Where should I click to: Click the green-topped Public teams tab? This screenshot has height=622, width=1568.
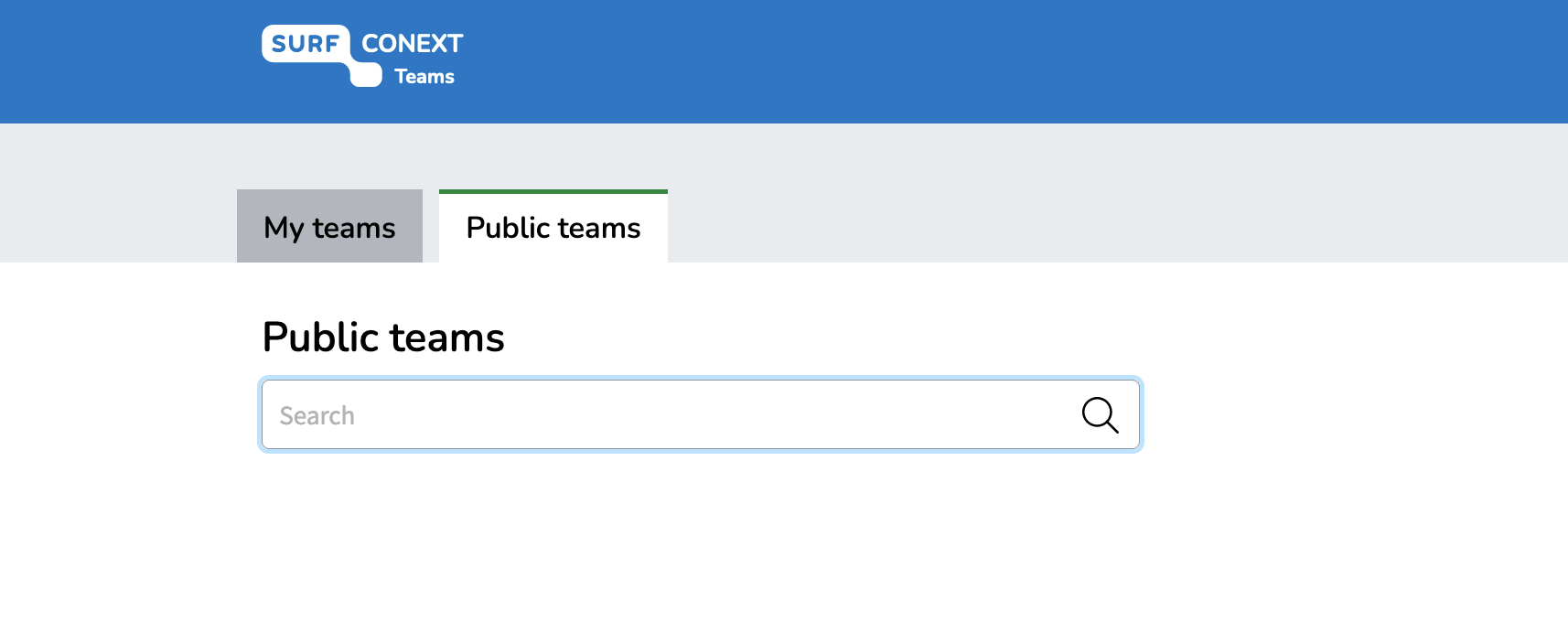point(553,226)
